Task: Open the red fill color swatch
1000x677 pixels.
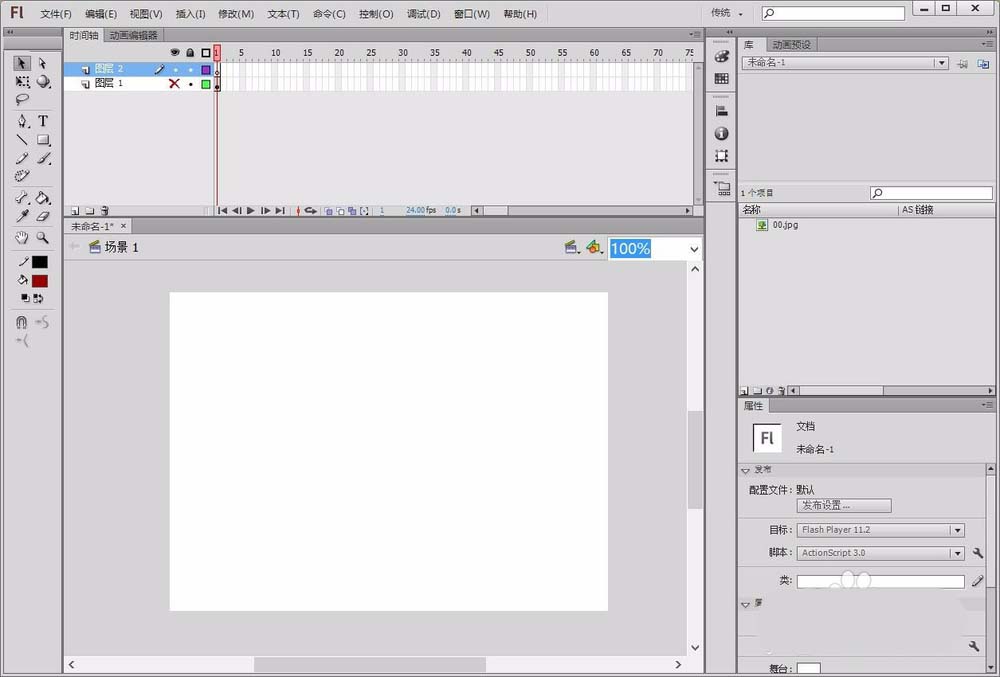Action: click(x=40, y=281)
